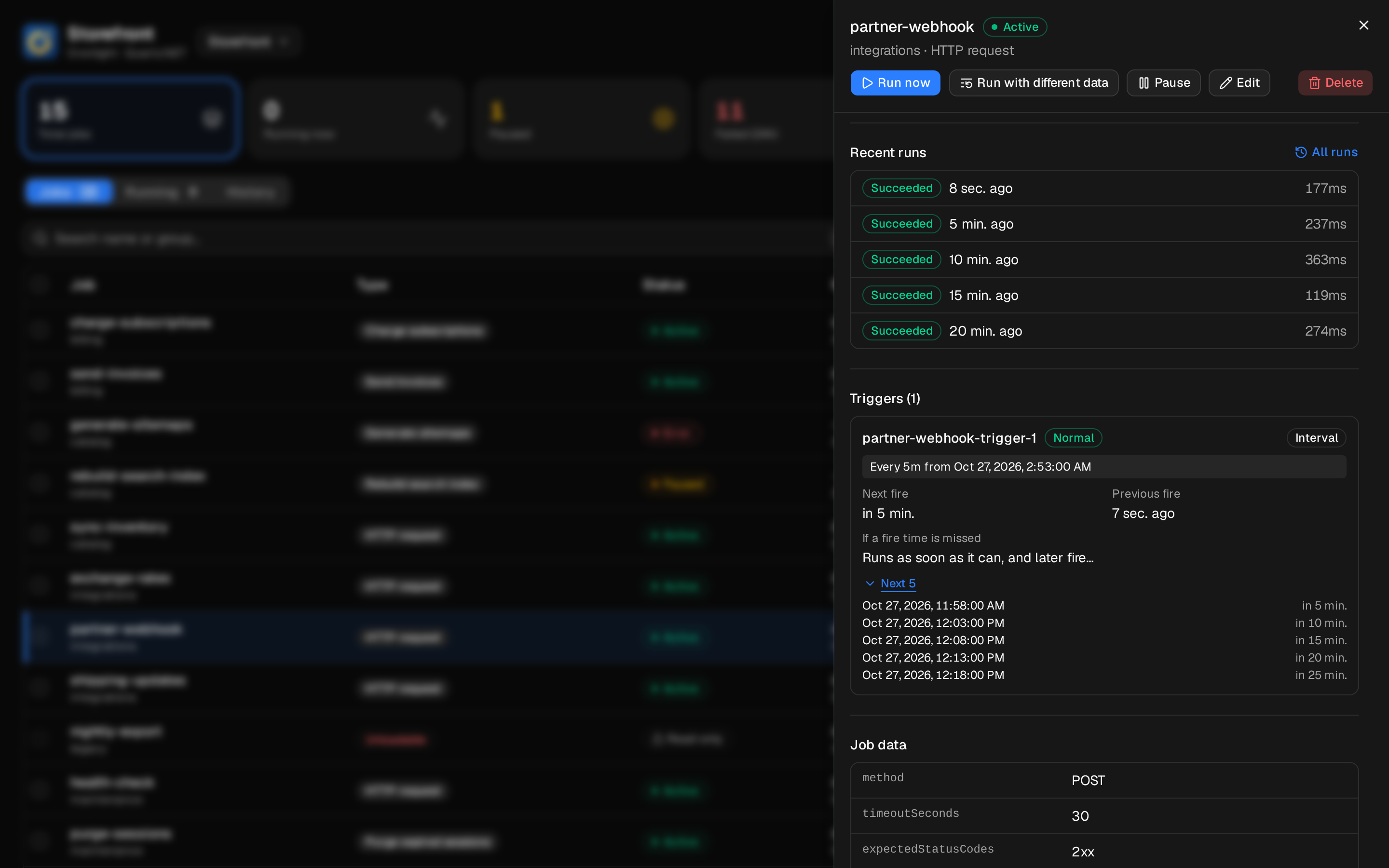Click the 177ms run duration
Image resolution: width=1389 pixels, height=868 pixels.
pos(1325,188)
